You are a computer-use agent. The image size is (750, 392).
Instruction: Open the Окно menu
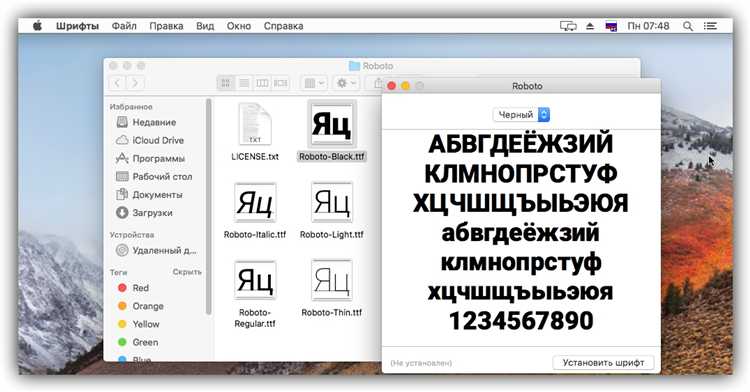click(239, 26)
